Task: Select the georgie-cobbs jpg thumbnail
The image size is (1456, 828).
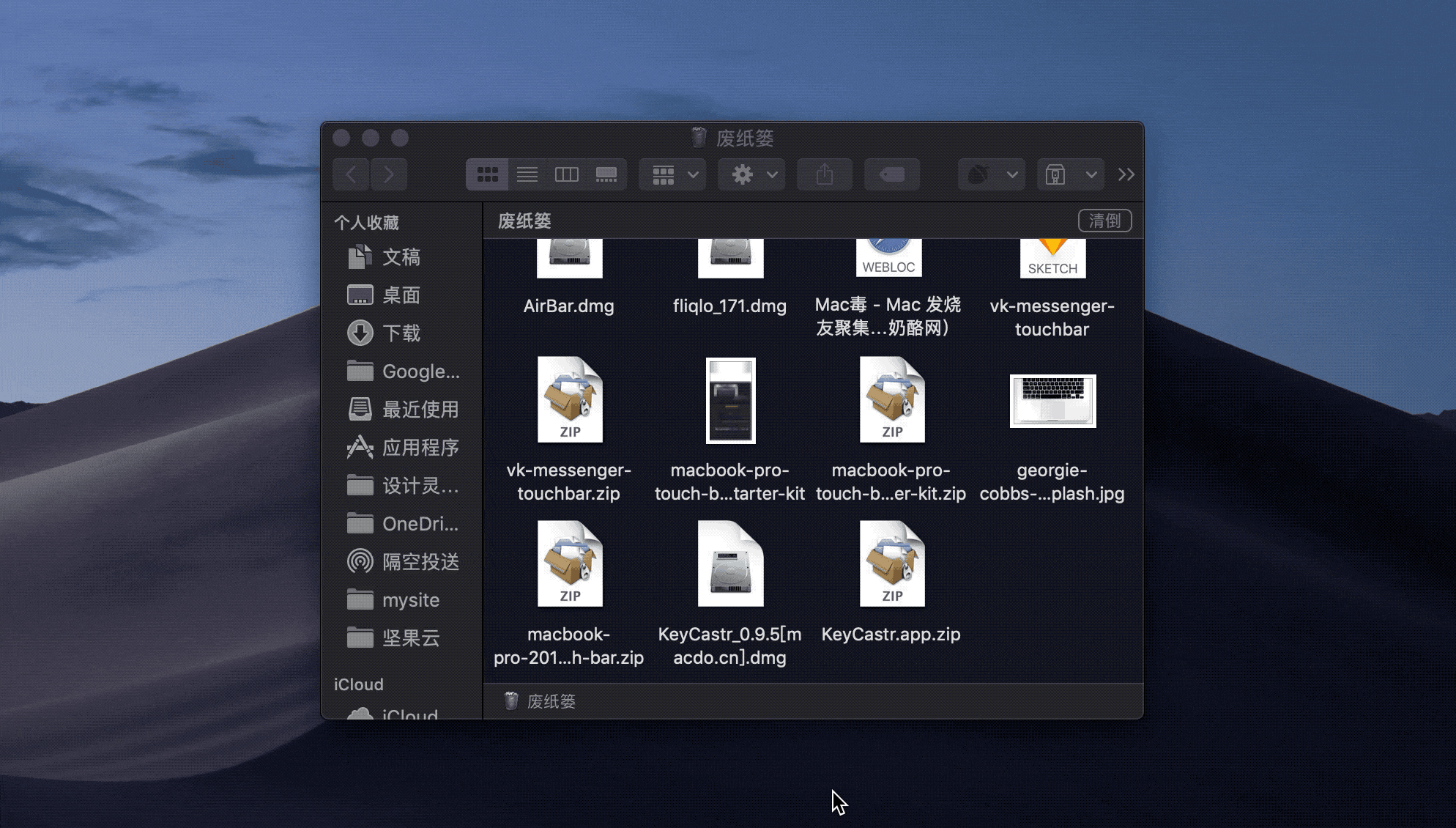Action: (1052, 400)
